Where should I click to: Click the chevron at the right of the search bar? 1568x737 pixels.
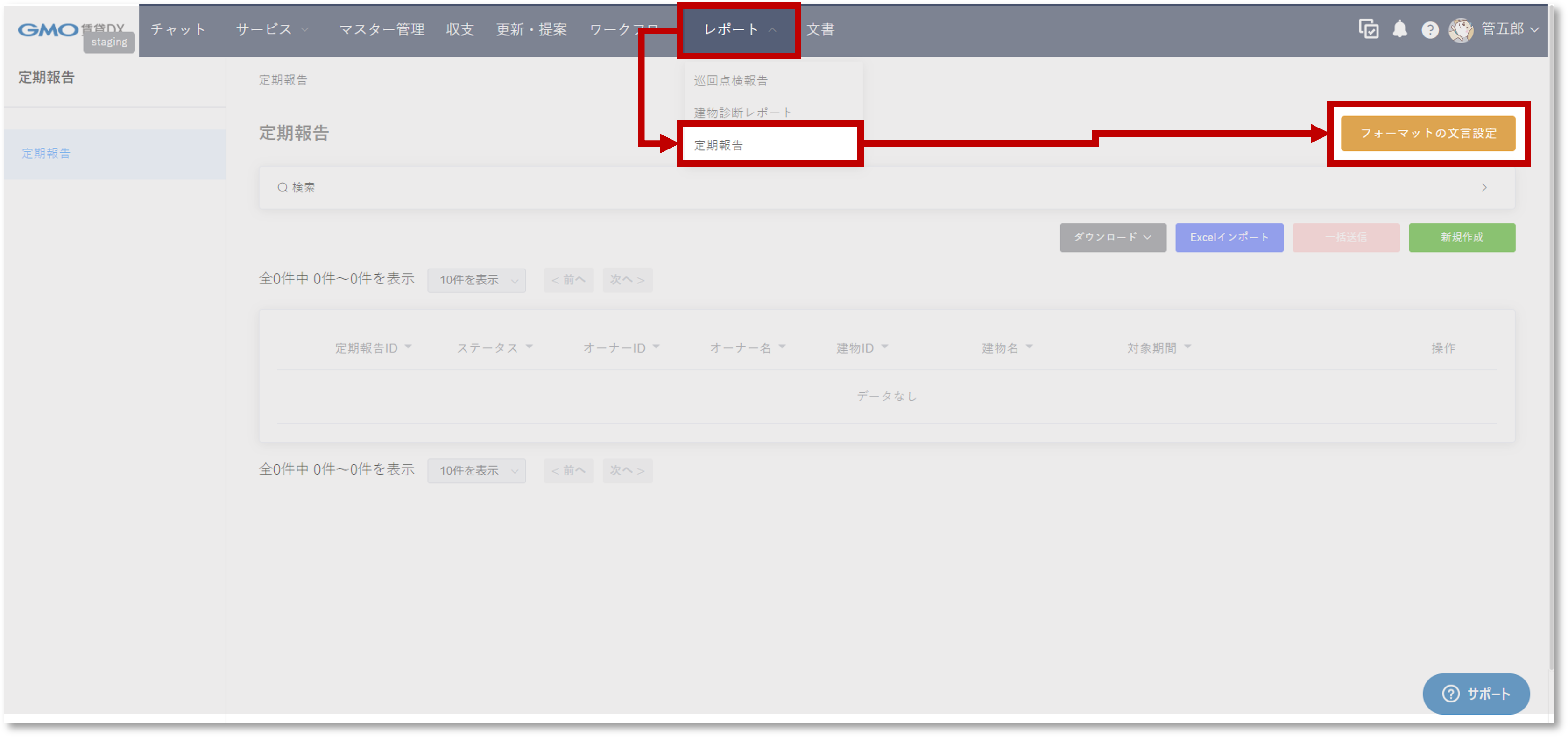coord(1485,187)
